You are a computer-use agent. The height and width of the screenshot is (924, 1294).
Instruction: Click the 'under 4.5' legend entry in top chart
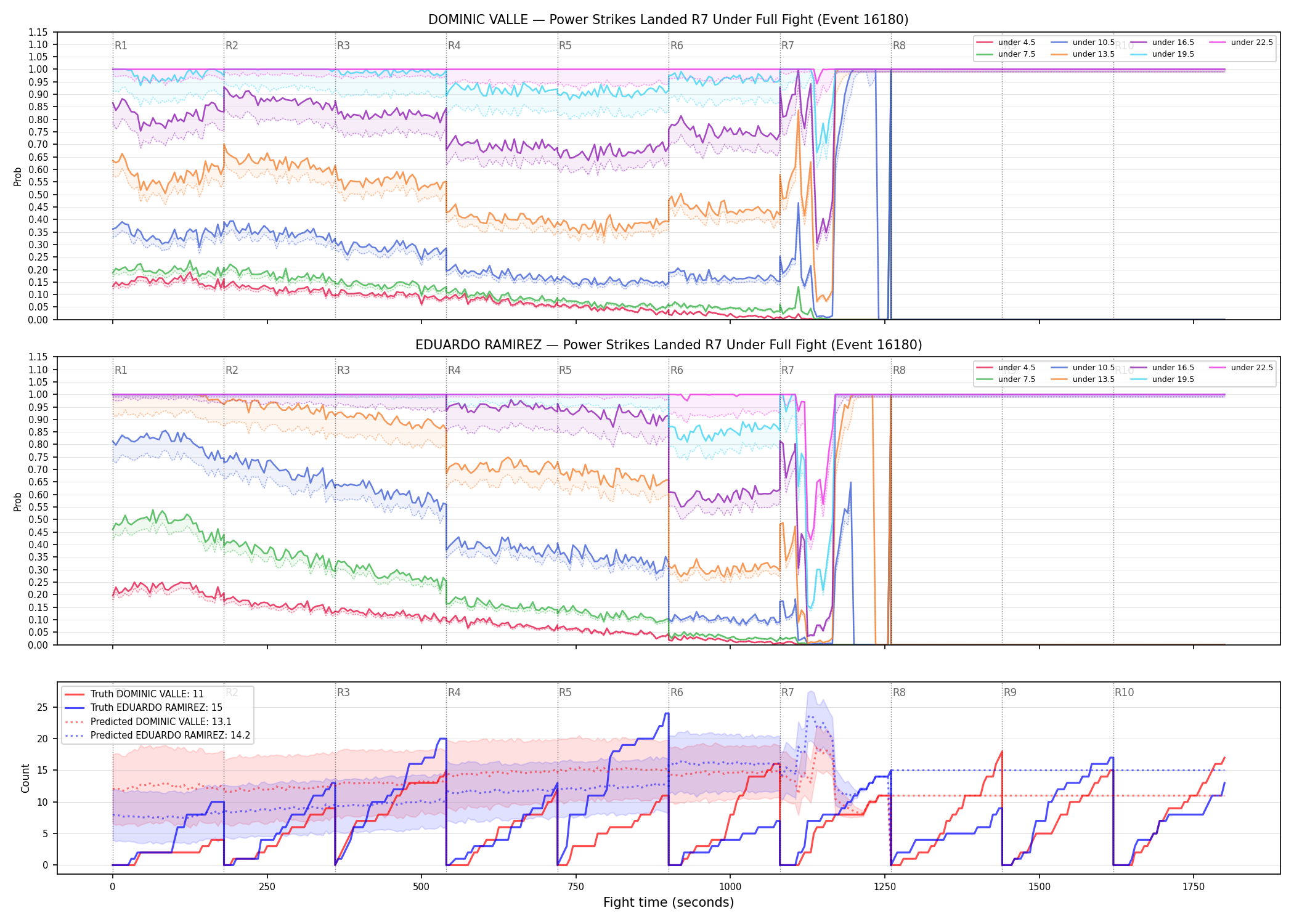[1006, 43]
